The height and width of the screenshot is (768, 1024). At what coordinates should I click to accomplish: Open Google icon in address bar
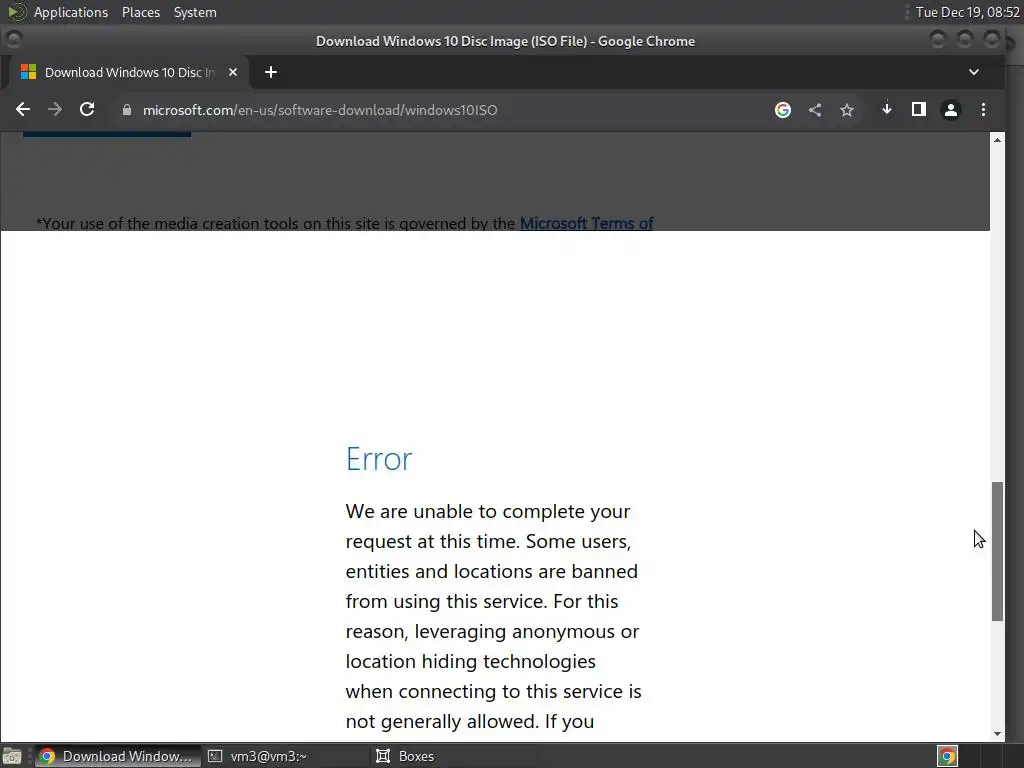782,110
